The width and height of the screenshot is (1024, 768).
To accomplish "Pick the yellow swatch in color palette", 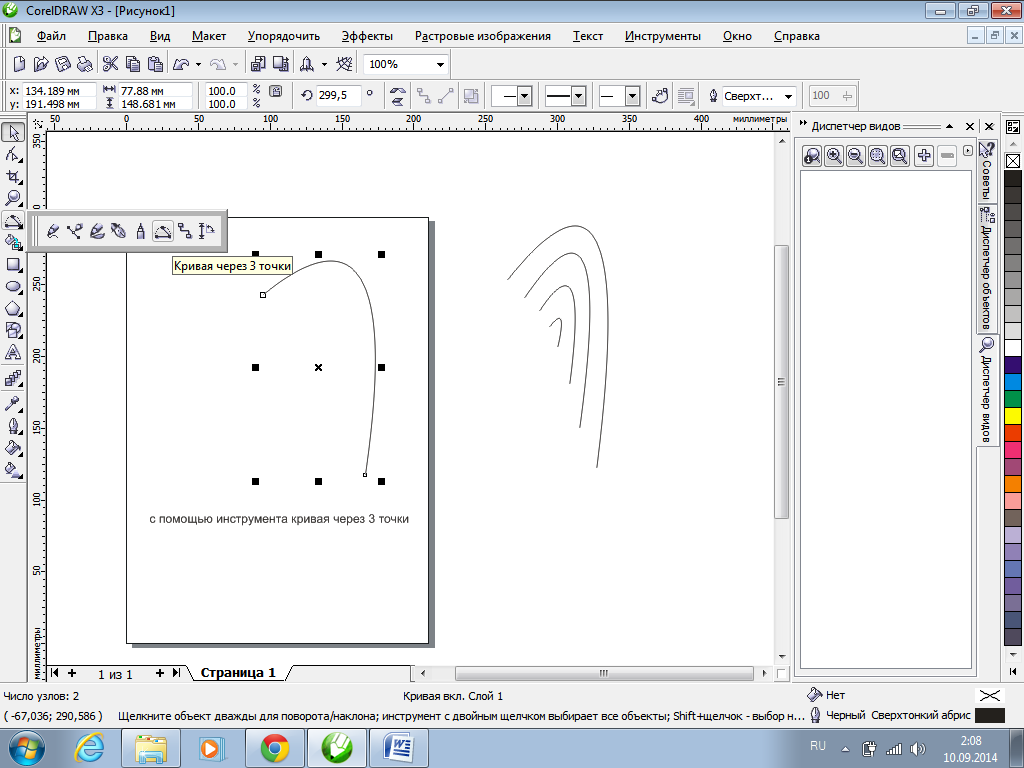I will click(1012, 415).
